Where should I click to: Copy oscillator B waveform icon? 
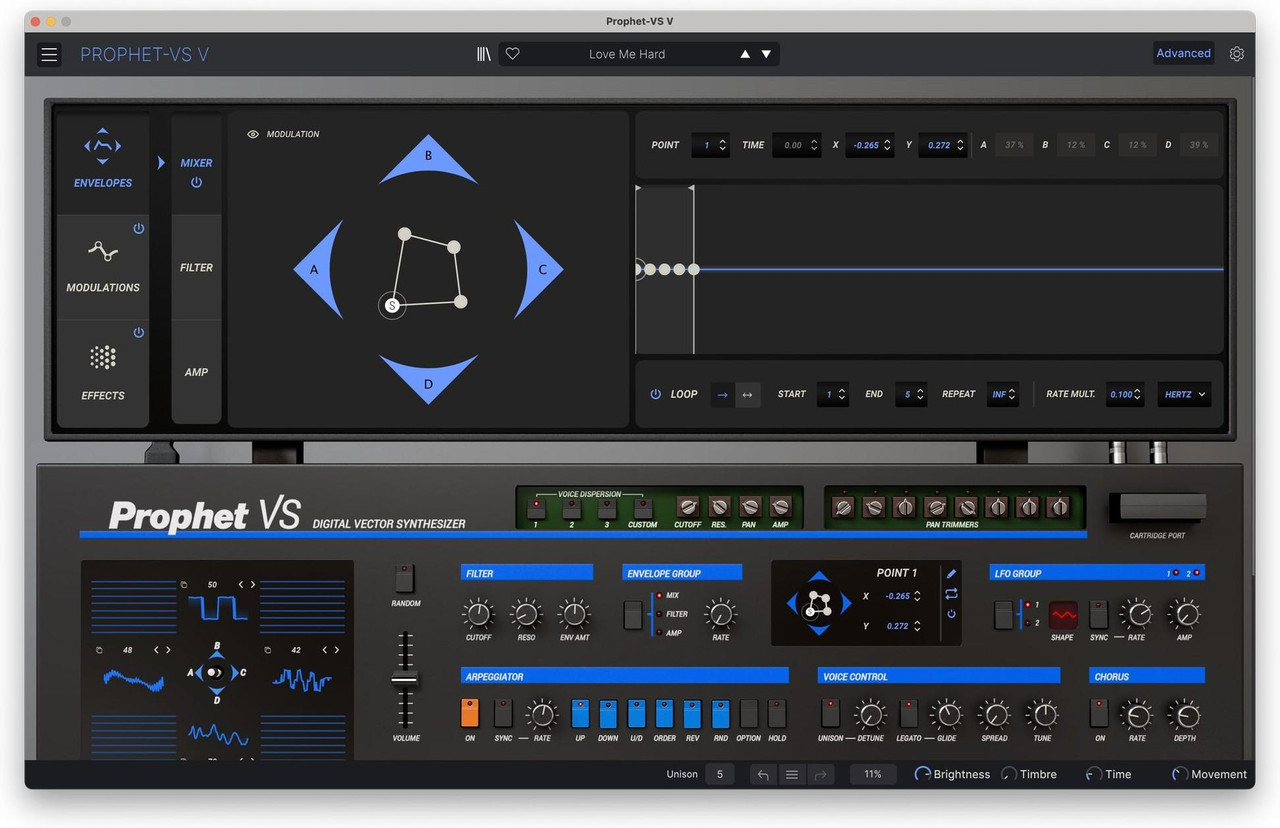tap(183, 584)
